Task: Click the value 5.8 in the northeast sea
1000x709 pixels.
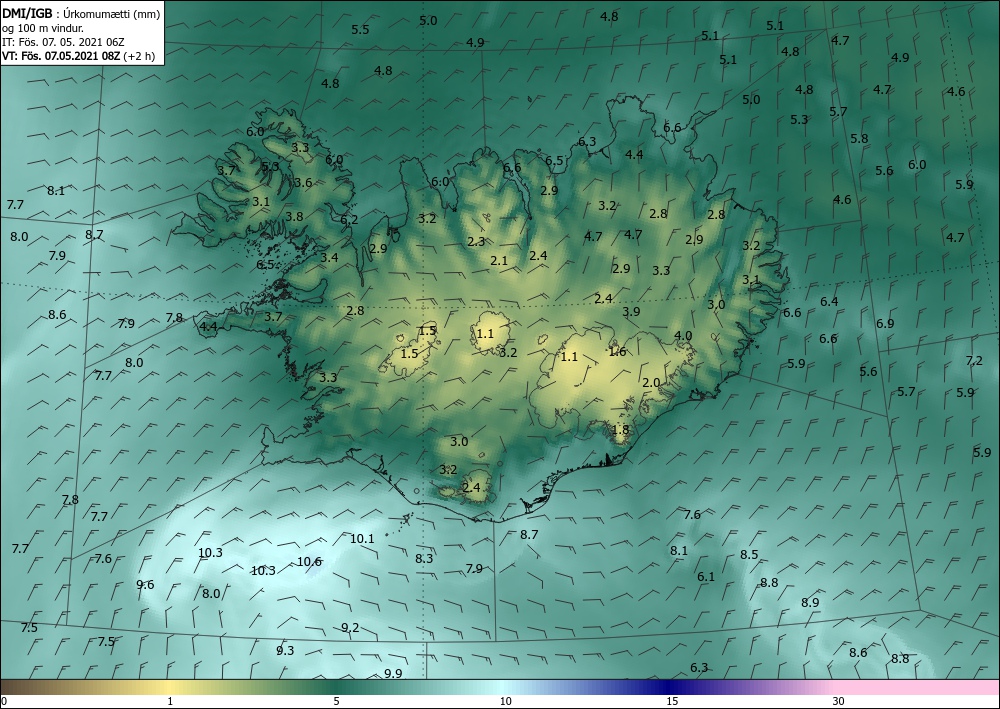Action: (859, 138)
